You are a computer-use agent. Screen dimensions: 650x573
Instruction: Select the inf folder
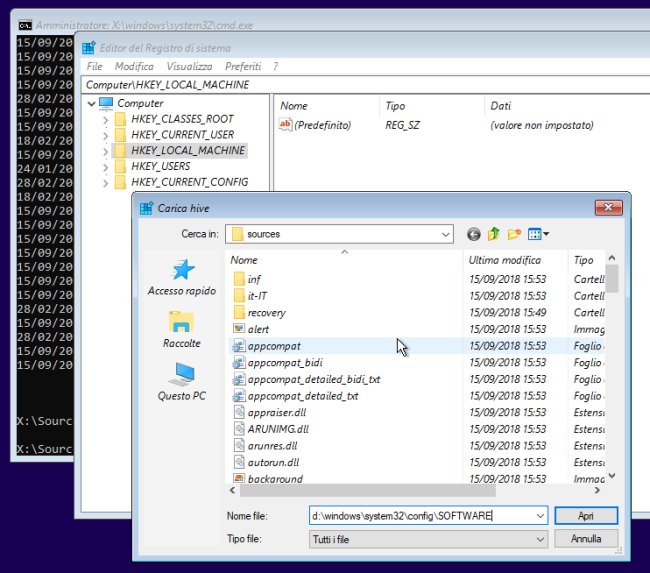coord(254,279)
